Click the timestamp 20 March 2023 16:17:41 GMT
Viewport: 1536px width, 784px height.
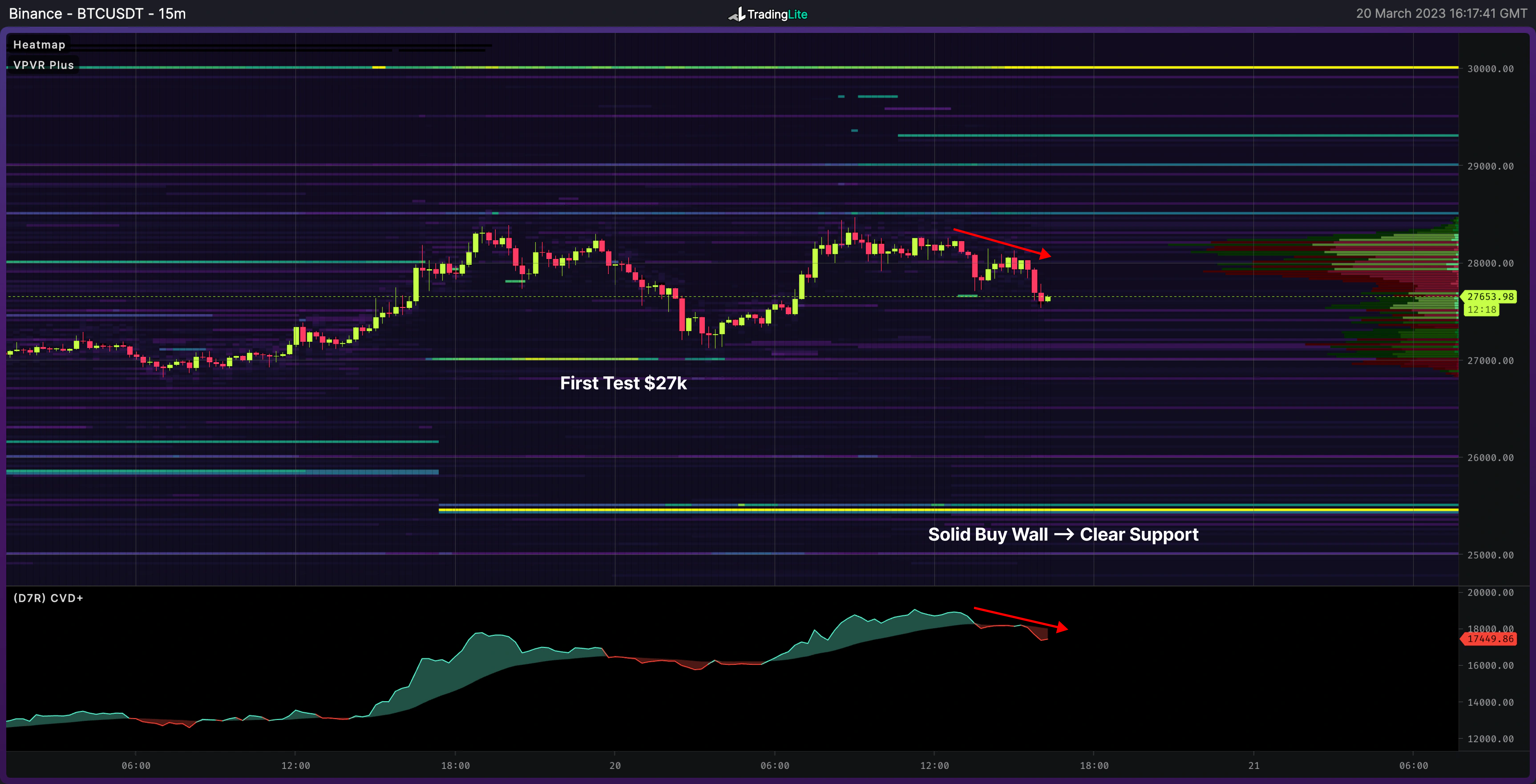tap(1441, 14)
